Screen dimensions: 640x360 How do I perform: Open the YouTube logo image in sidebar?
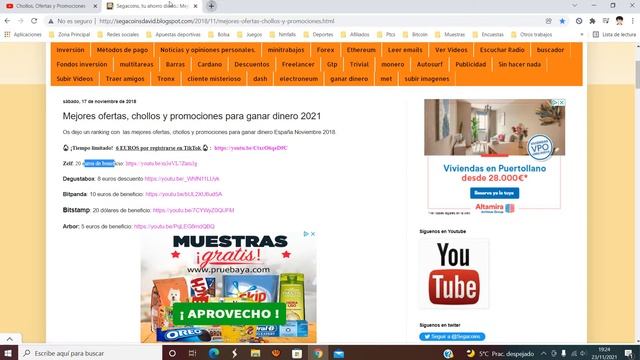[453, 273]
